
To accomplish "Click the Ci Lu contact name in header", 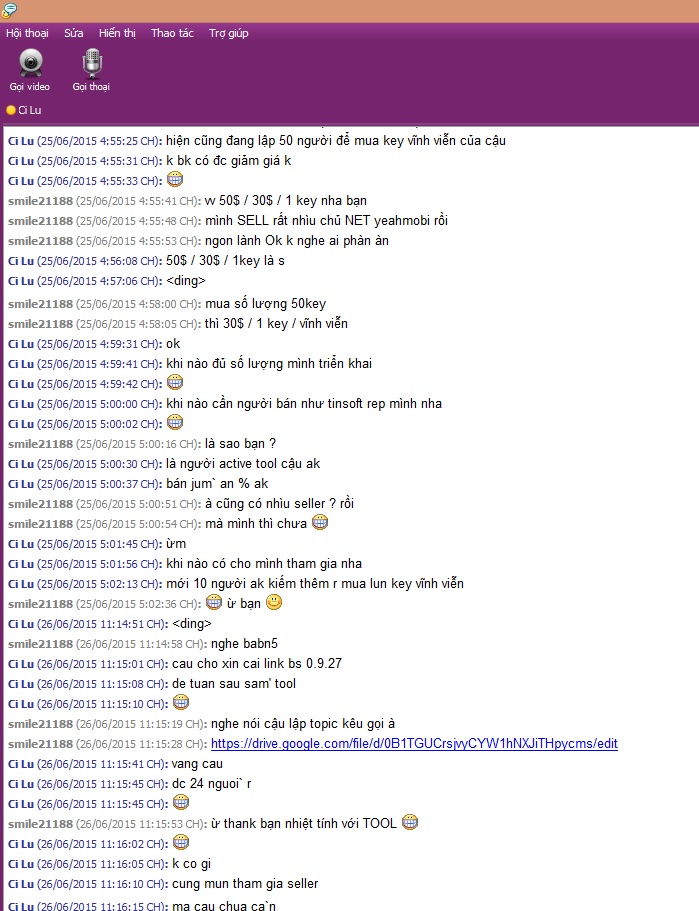I will point(30,110).
